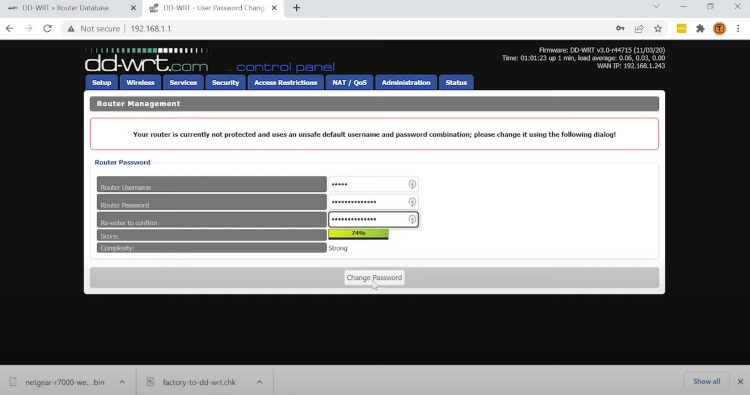Screen dimensions: 750x395
Task: Select the DD-WRT User Password Change tab
Action: pos(213,8)
